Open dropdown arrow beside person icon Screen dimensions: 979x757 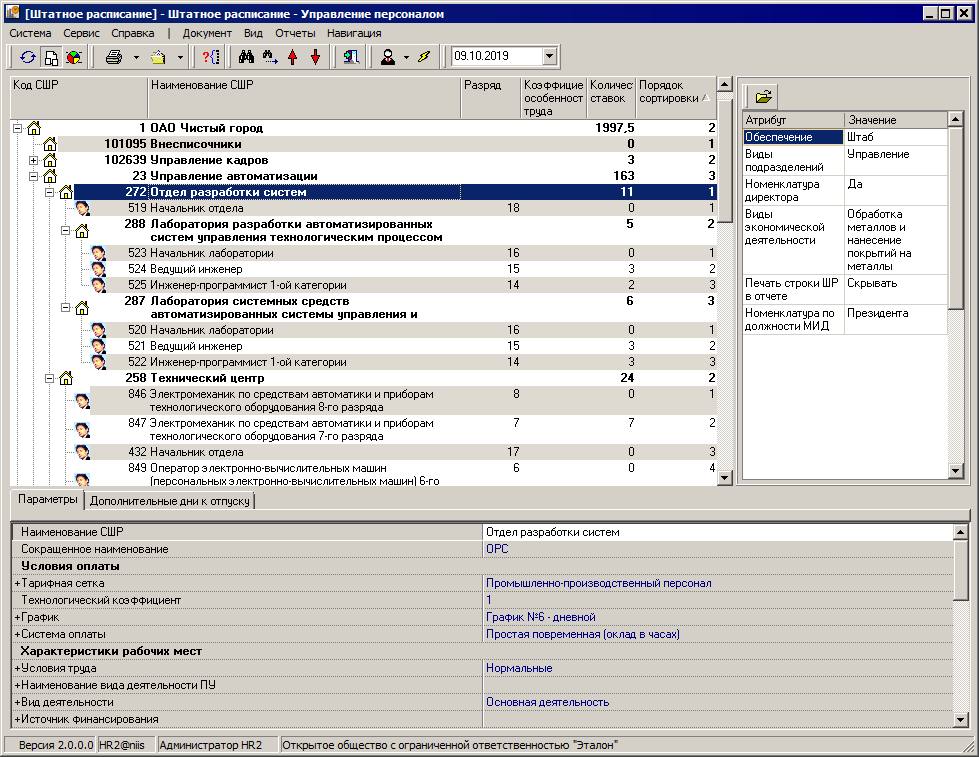[406, 57]
